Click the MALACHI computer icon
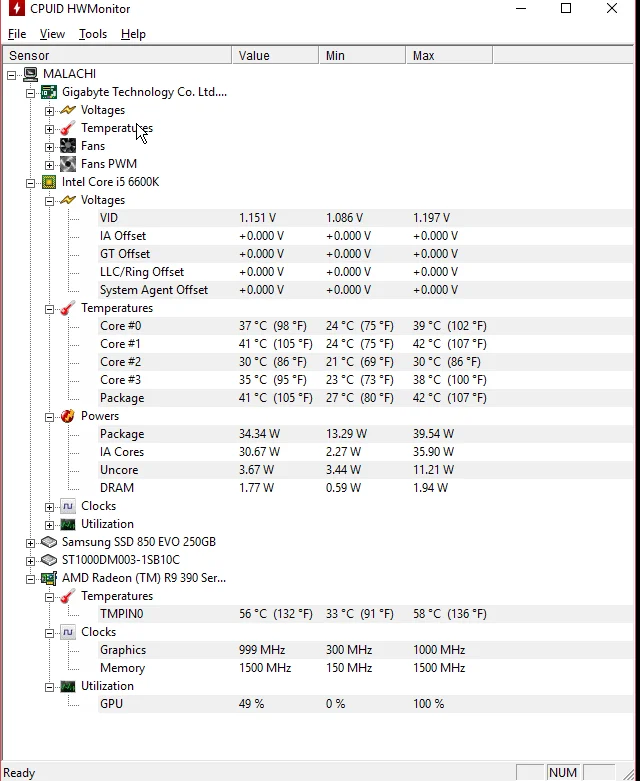Screen dimensions: 640x781 30,74
